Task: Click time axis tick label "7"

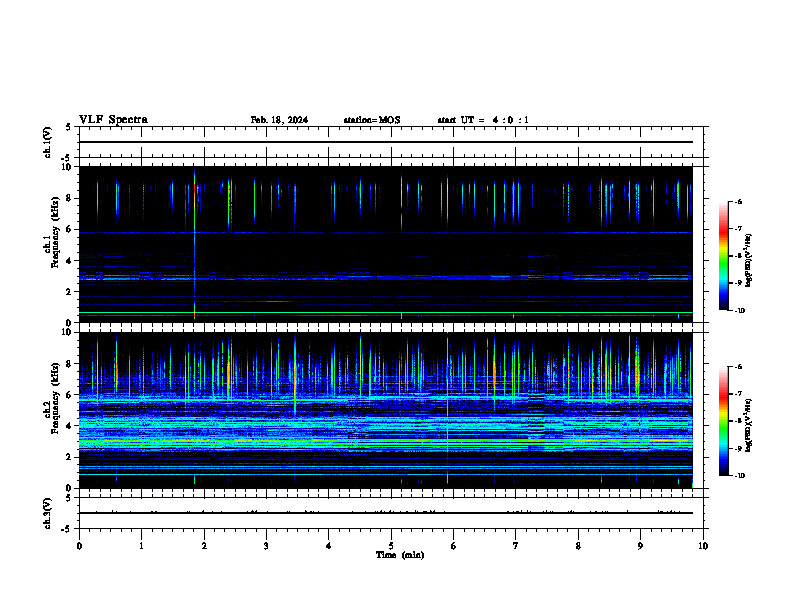Action: (516, 546)
